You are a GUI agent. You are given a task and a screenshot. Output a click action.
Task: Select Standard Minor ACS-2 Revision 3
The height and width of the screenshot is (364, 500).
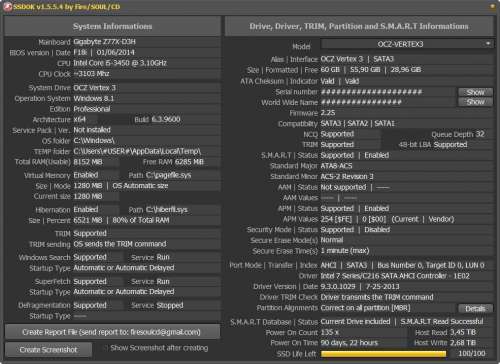pyautogui.click(x=347, y=176)
